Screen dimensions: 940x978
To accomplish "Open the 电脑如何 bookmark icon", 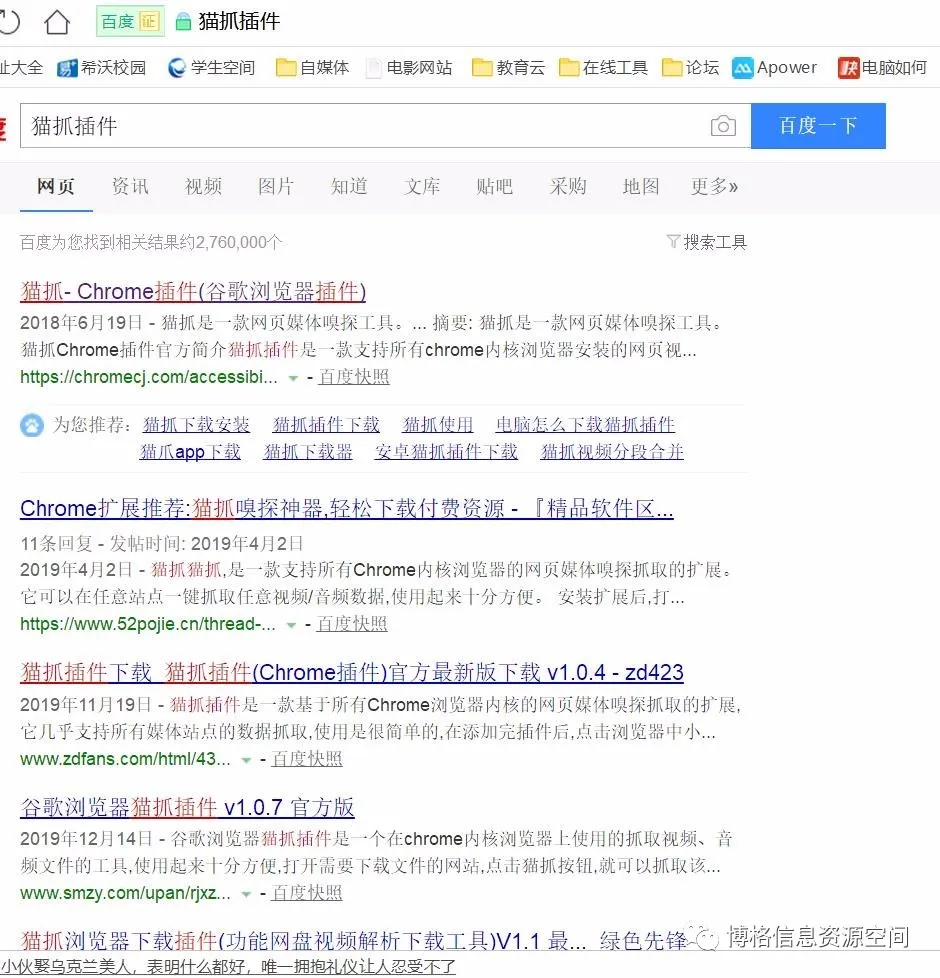I will coord(851,67).
